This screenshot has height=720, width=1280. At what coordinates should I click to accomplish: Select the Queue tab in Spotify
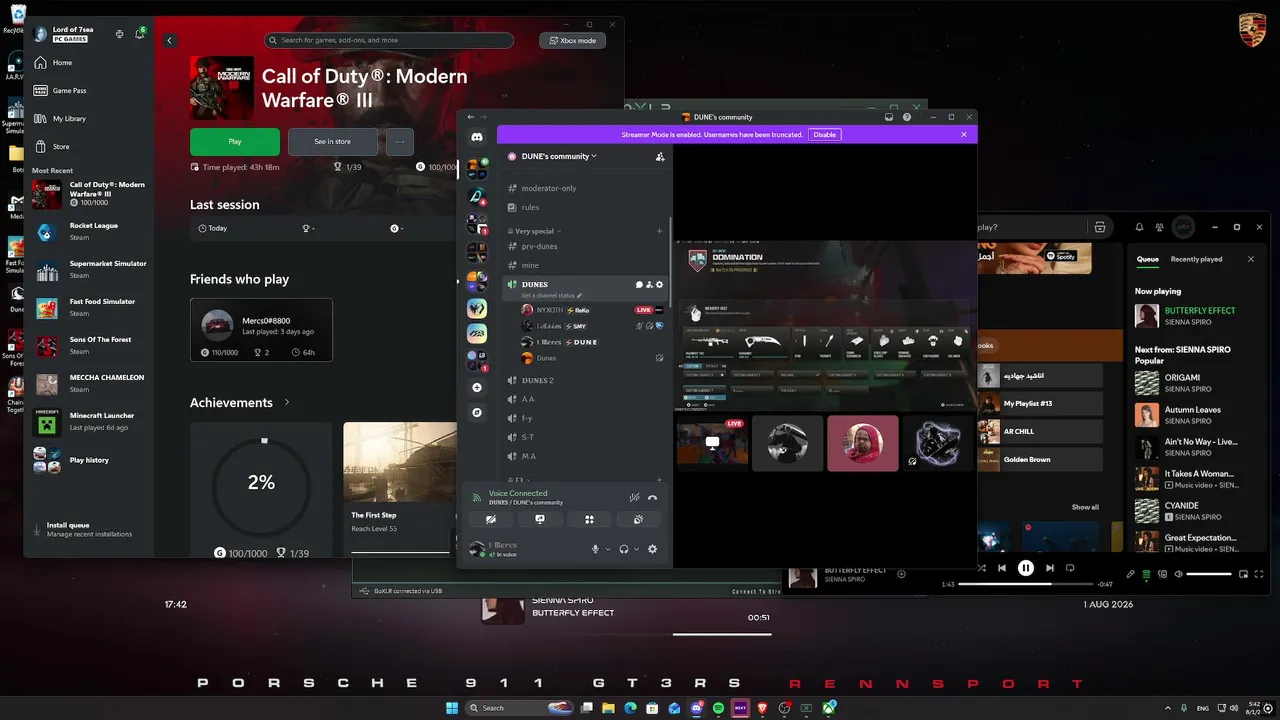[1147, 259]
